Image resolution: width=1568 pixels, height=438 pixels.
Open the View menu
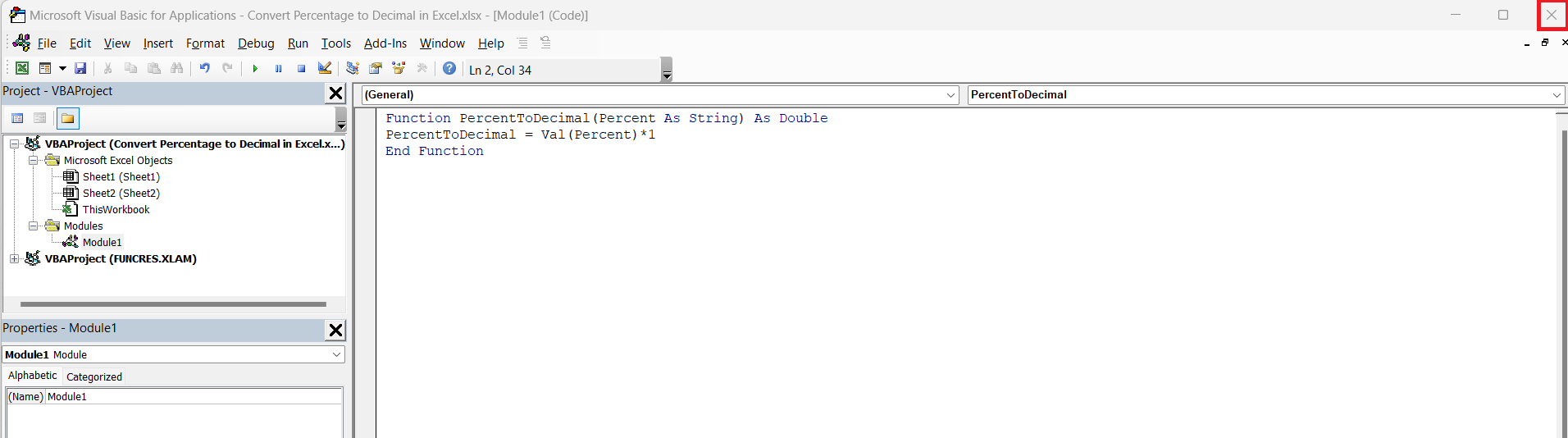coord(117,43)
